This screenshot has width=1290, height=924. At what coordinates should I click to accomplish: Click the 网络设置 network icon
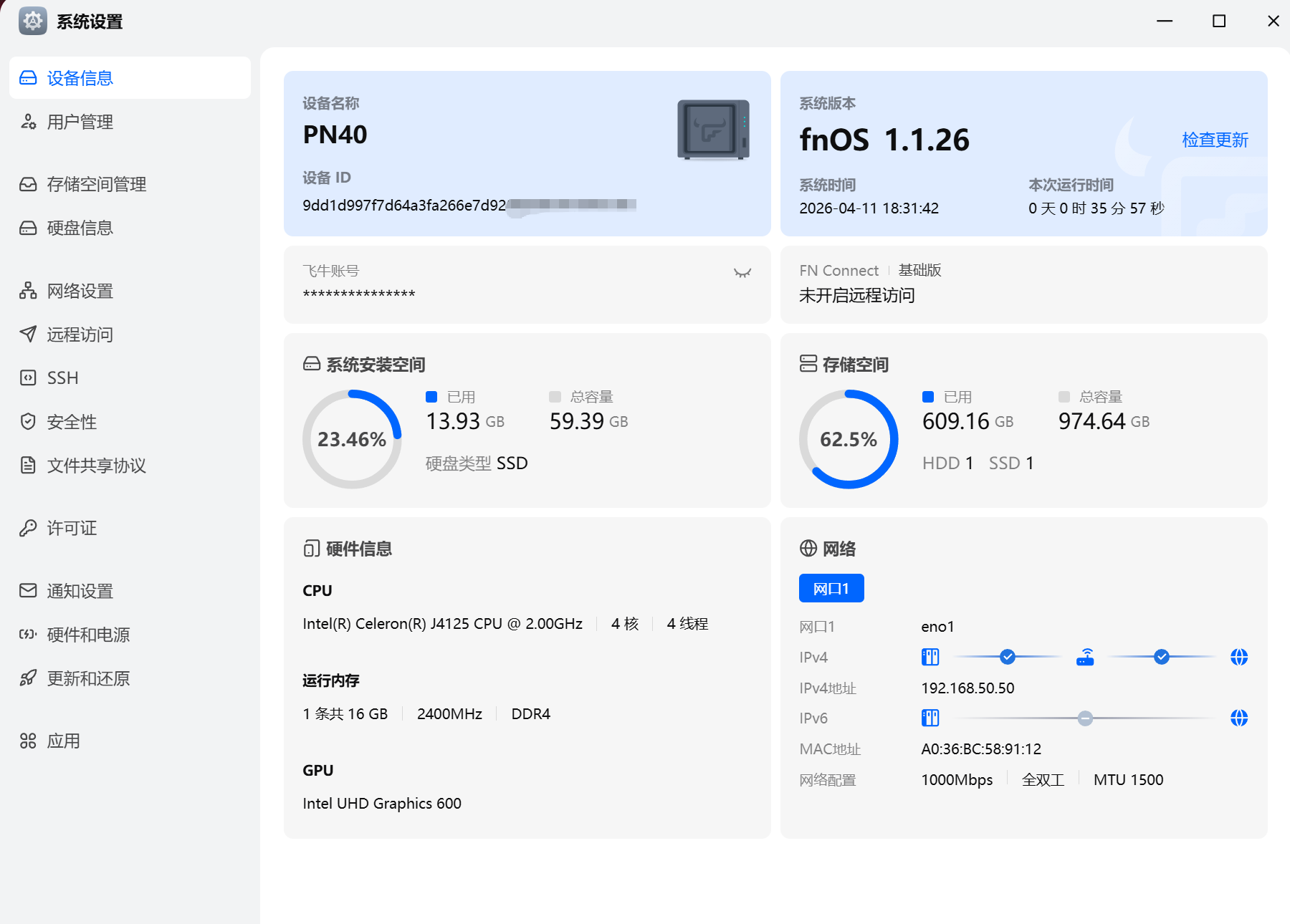[x=28, y=291]
